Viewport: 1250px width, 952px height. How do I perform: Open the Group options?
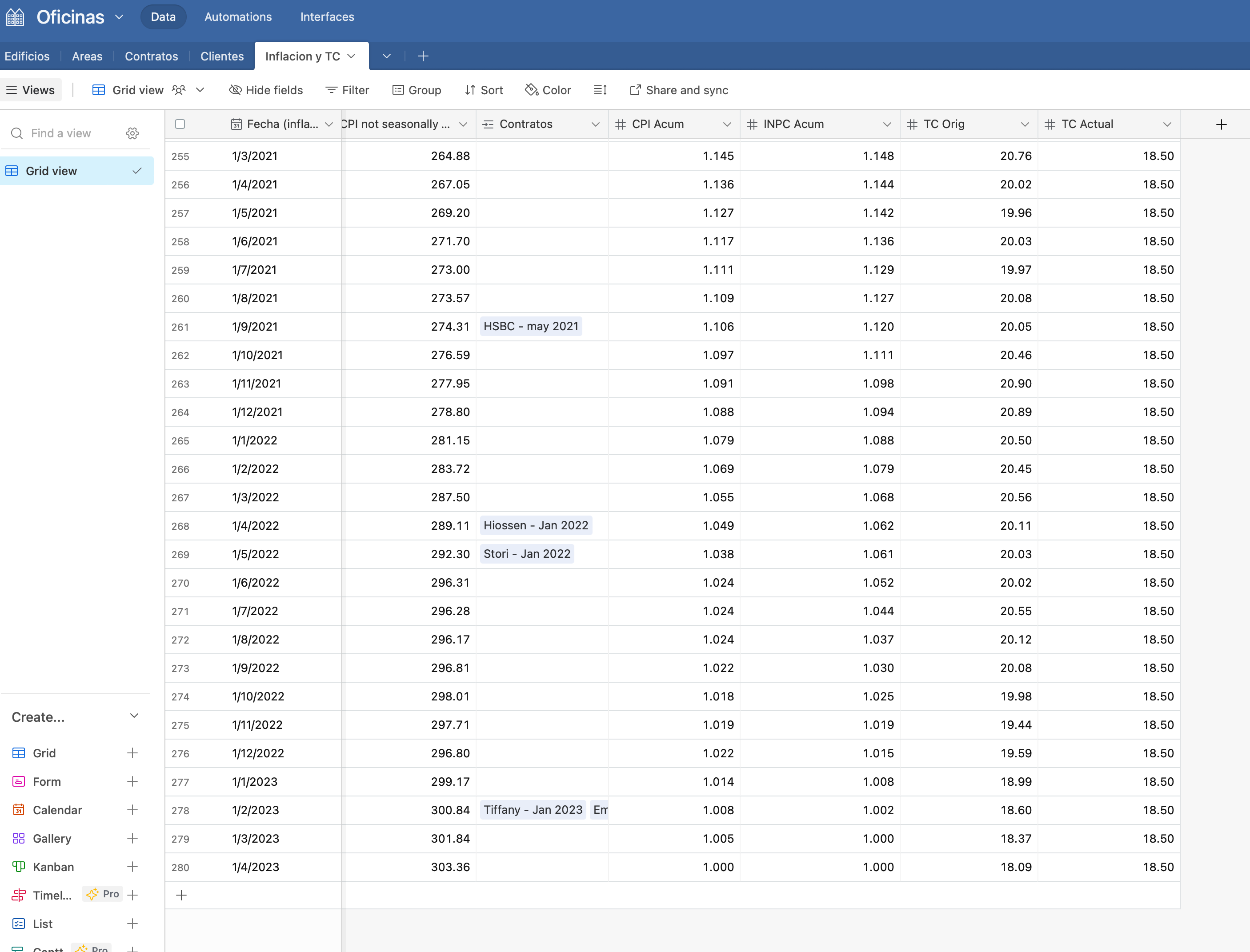coord(417,90)
